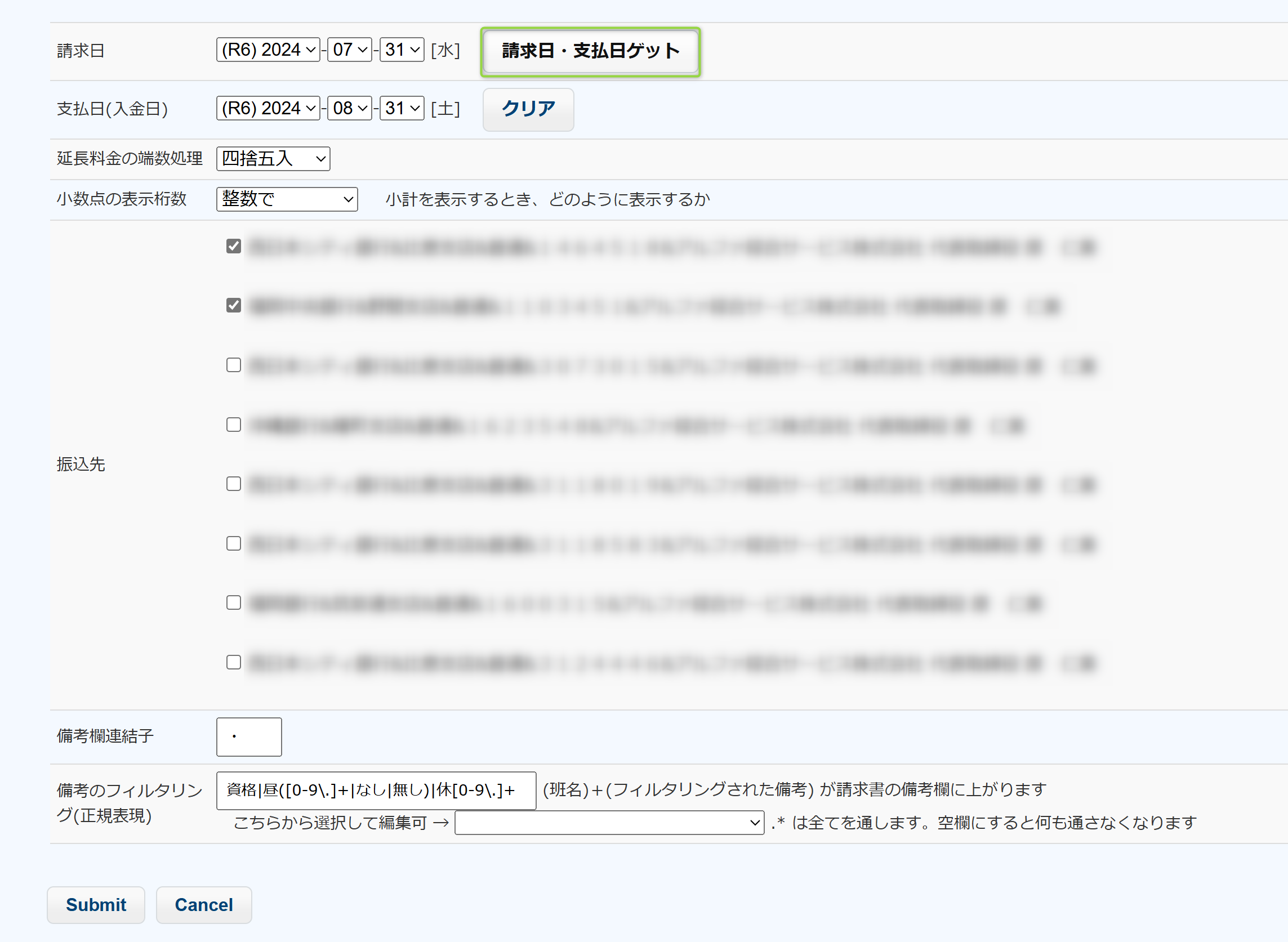Open the 支払日 day dropdown
The width and height of the screenshot is (1288, 942).
pos(402,108)
